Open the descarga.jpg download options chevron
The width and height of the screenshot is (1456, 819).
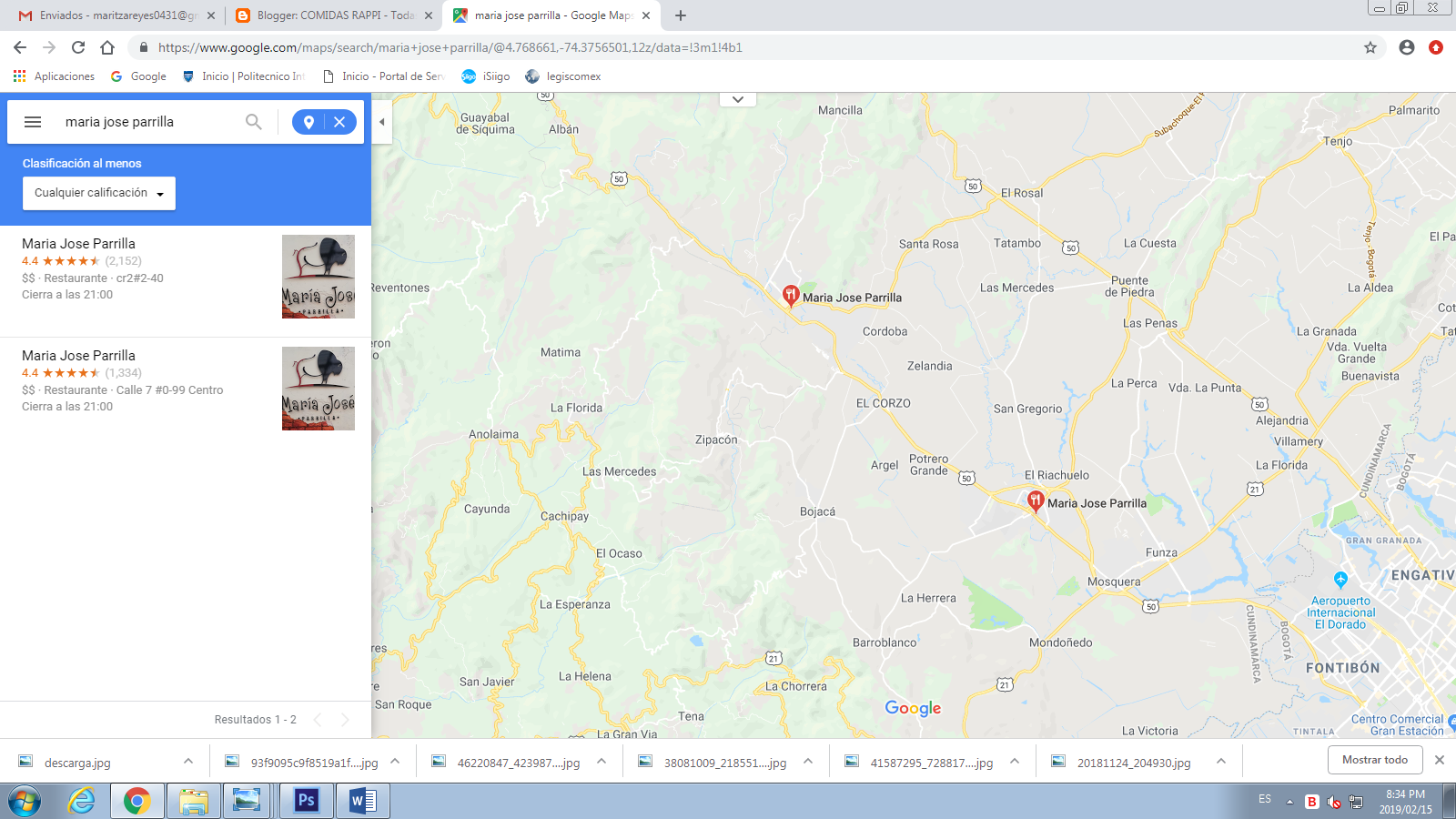[188, 762]
